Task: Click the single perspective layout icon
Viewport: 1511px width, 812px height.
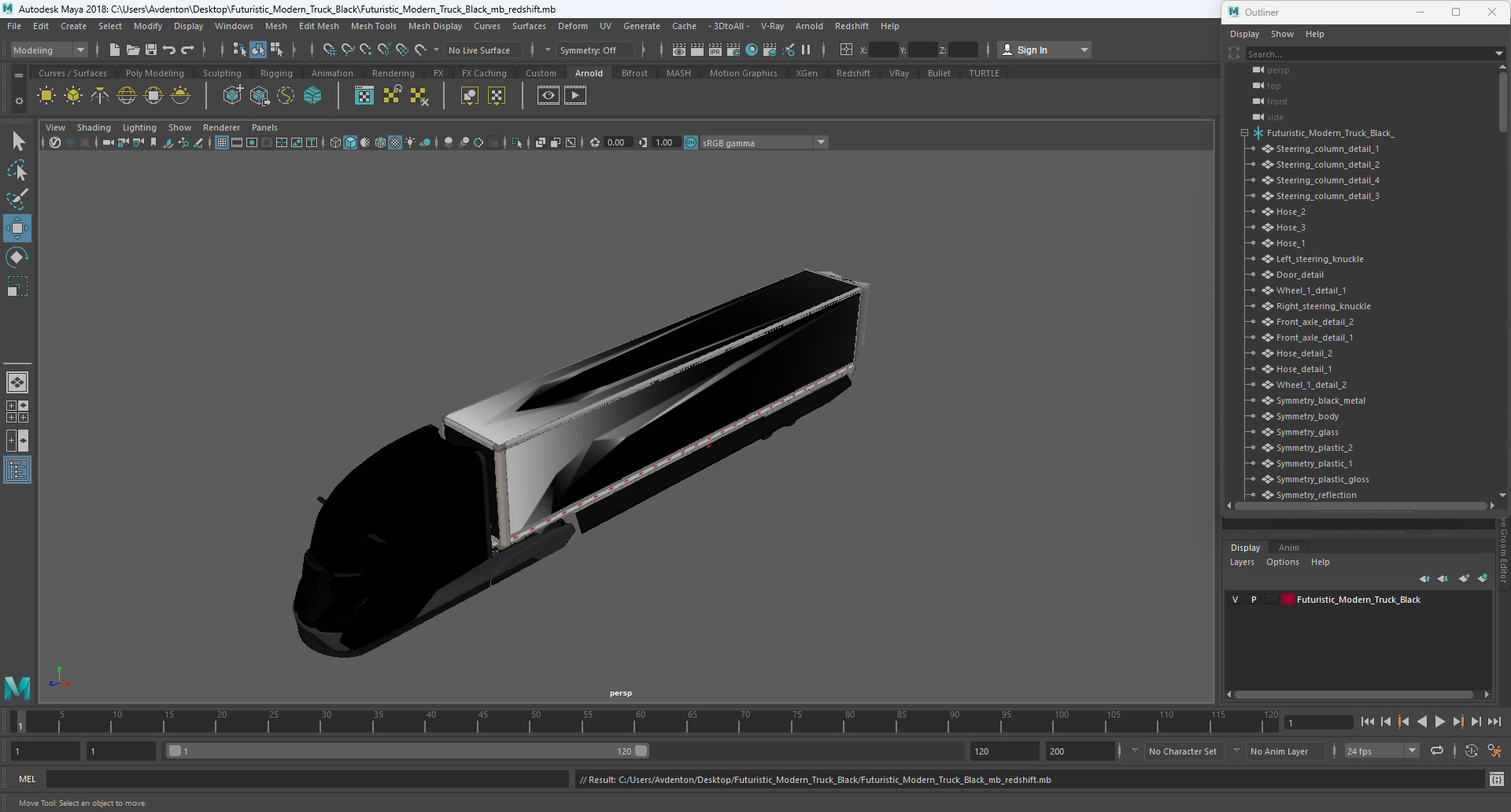Action: click(x=17, y=382)
